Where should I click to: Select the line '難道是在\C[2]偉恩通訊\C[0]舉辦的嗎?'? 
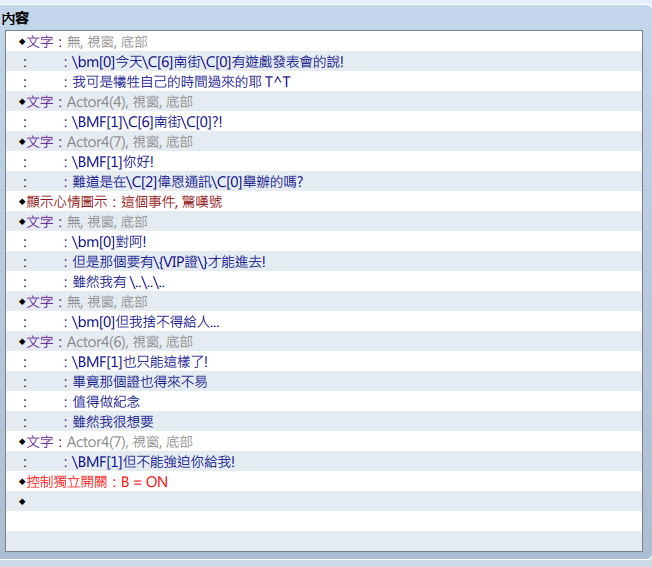coord(324,181)
